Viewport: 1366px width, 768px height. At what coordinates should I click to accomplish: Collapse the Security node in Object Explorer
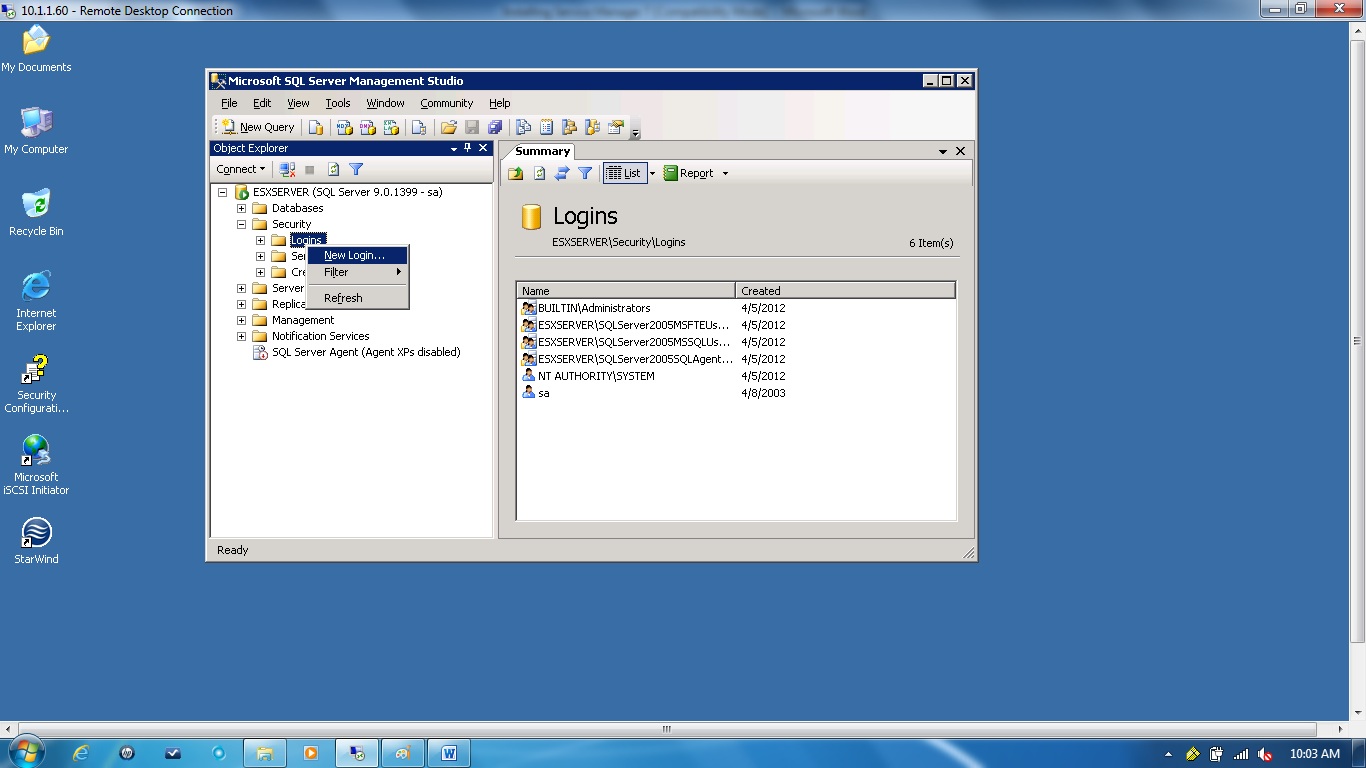240,224
